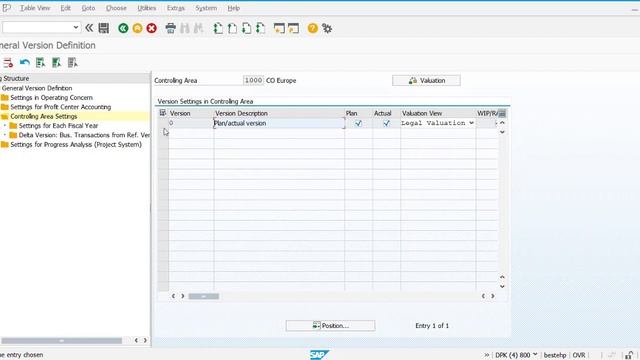
Task: Open the command field dropdown arrow
Action: [76, 27]
